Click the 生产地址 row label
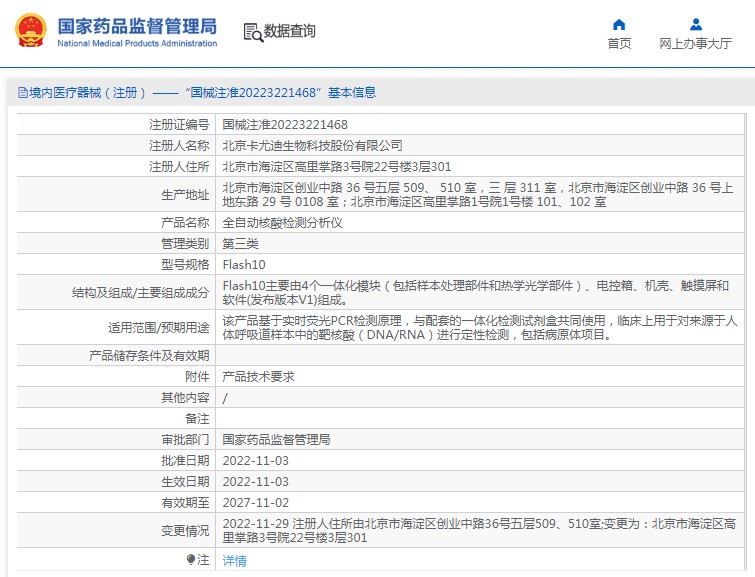 pos(185,195)
